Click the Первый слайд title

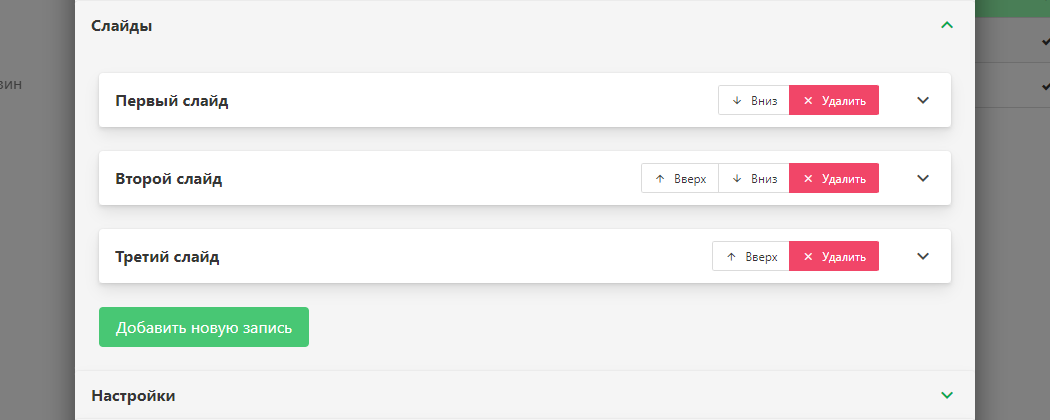click(x=172, y=101)
